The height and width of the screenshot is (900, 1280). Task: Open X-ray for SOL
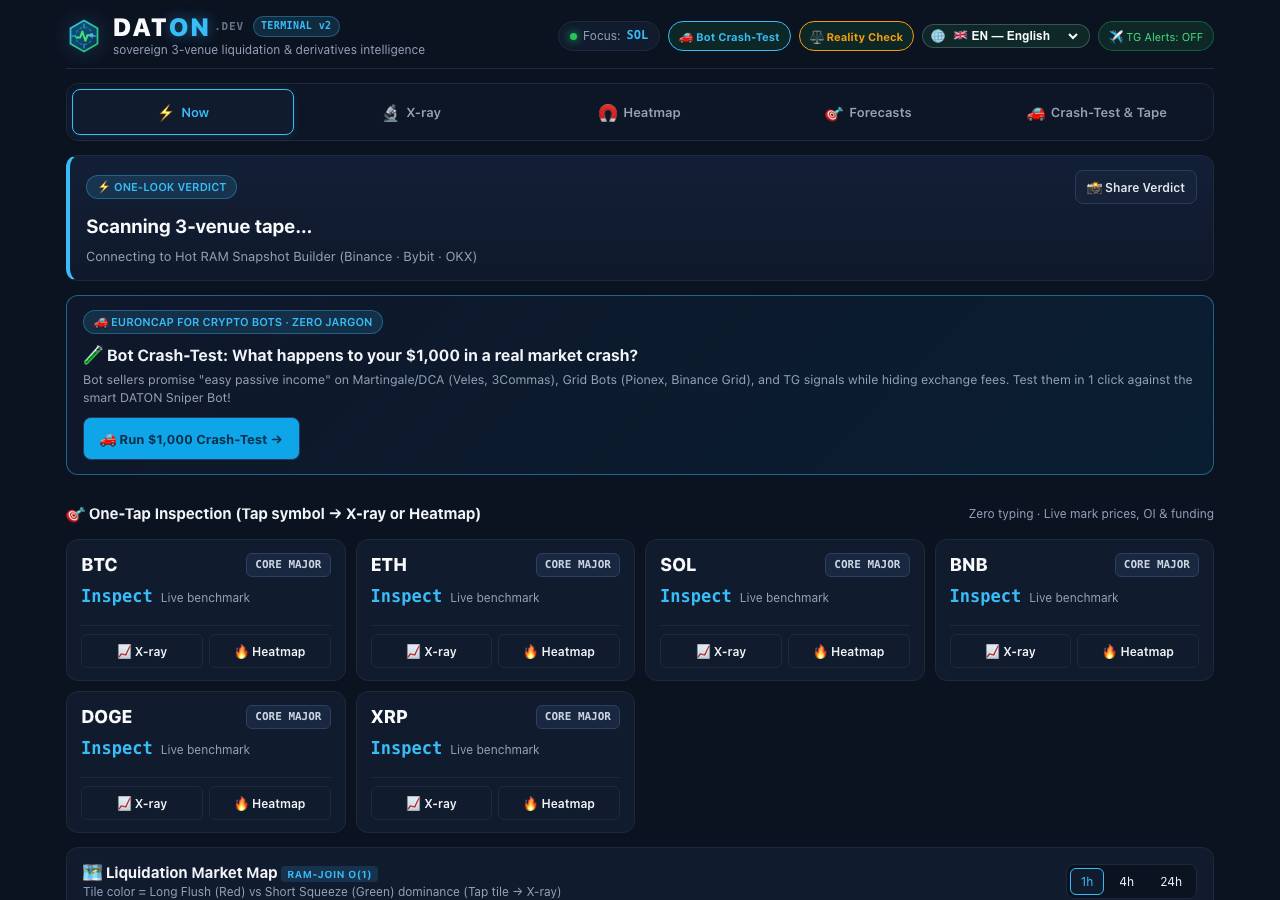(x=721, y=651)
